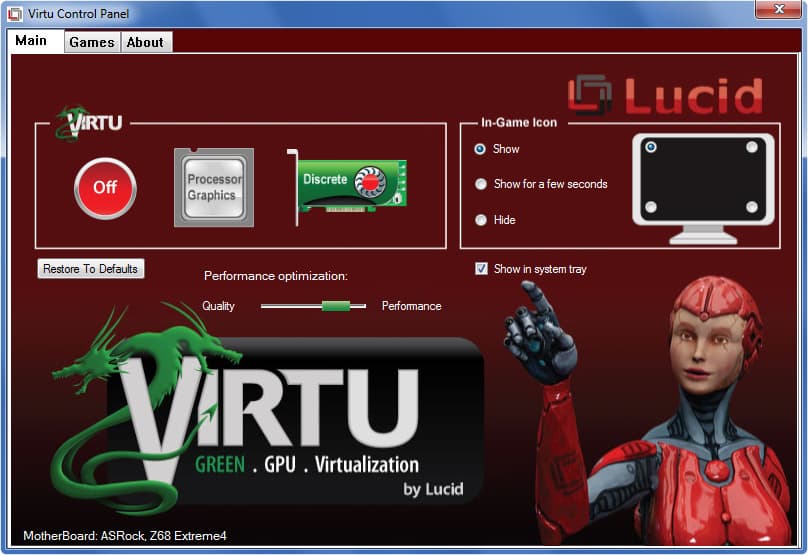The image size is (808, 555).
Task: Select the Discrete graphics card icon
Action: coord(347,187)
